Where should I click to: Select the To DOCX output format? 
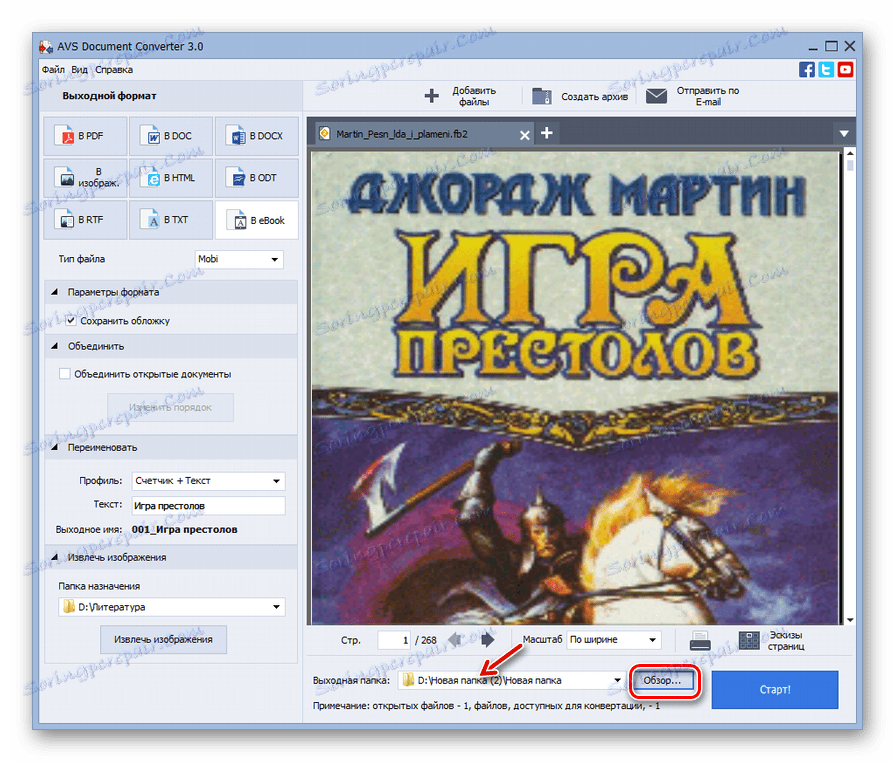click(x=256, y=136)
